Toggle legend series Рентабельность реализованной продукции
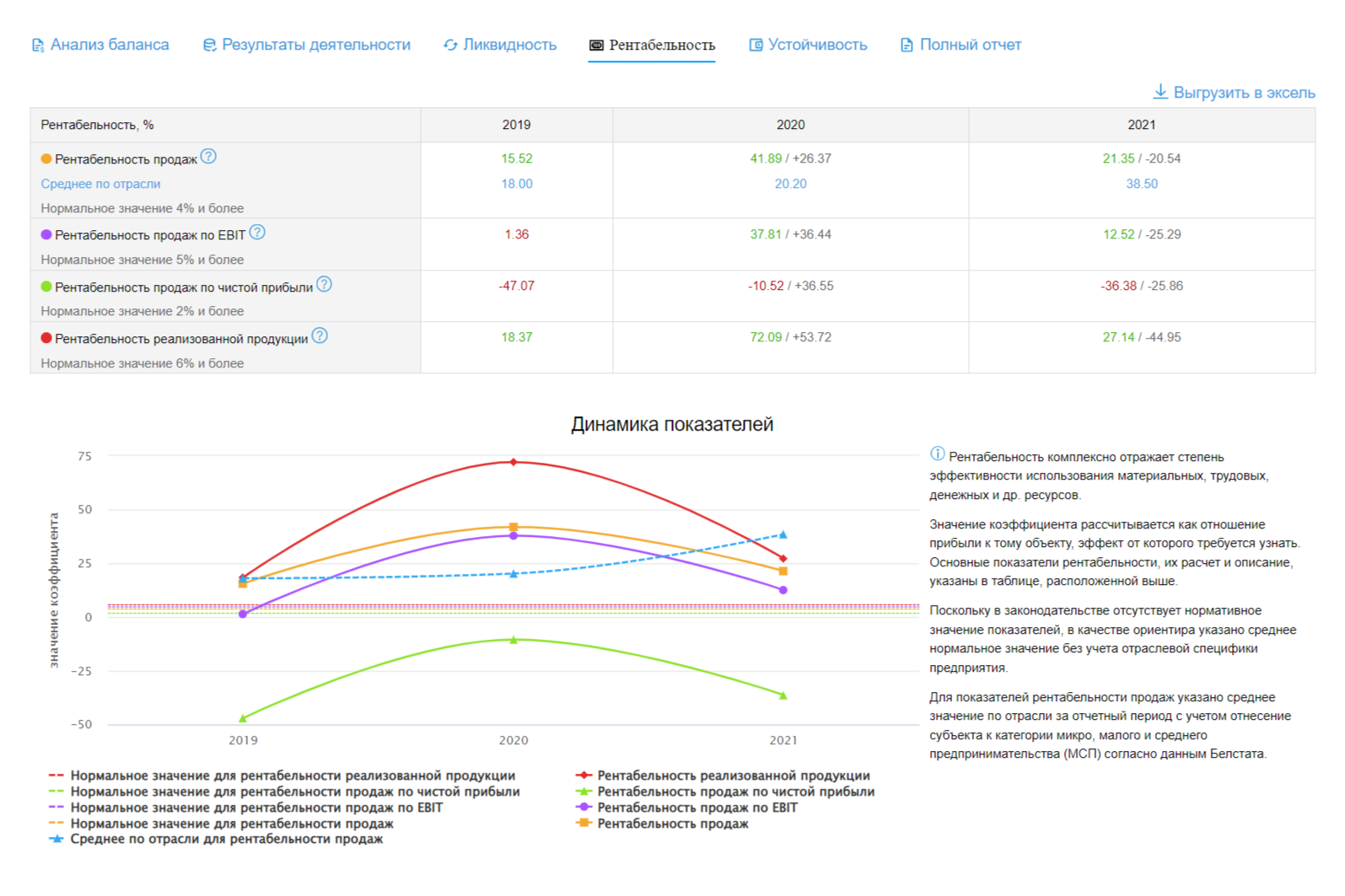Screen dimensions: 1345x896 733,775
